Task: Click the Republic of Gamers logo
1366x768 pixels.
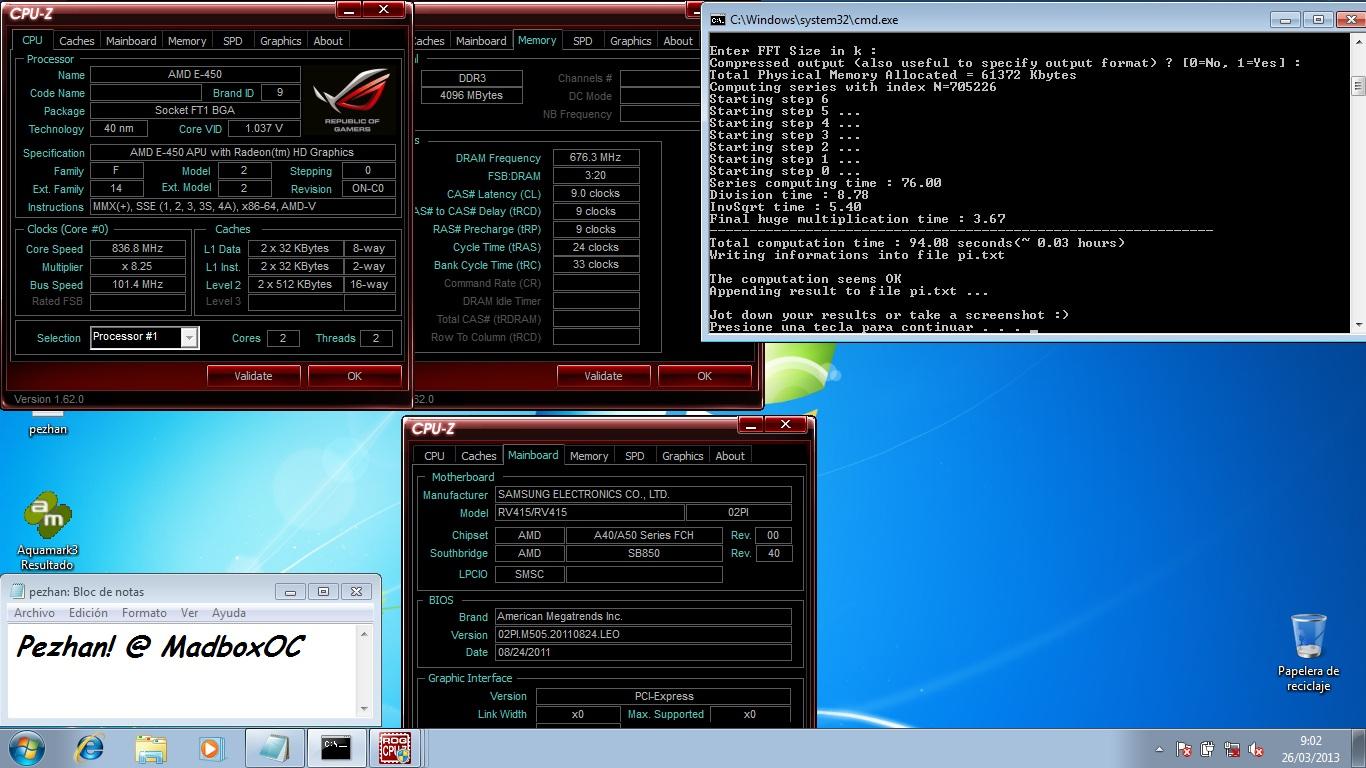Action: click(354, 100)
